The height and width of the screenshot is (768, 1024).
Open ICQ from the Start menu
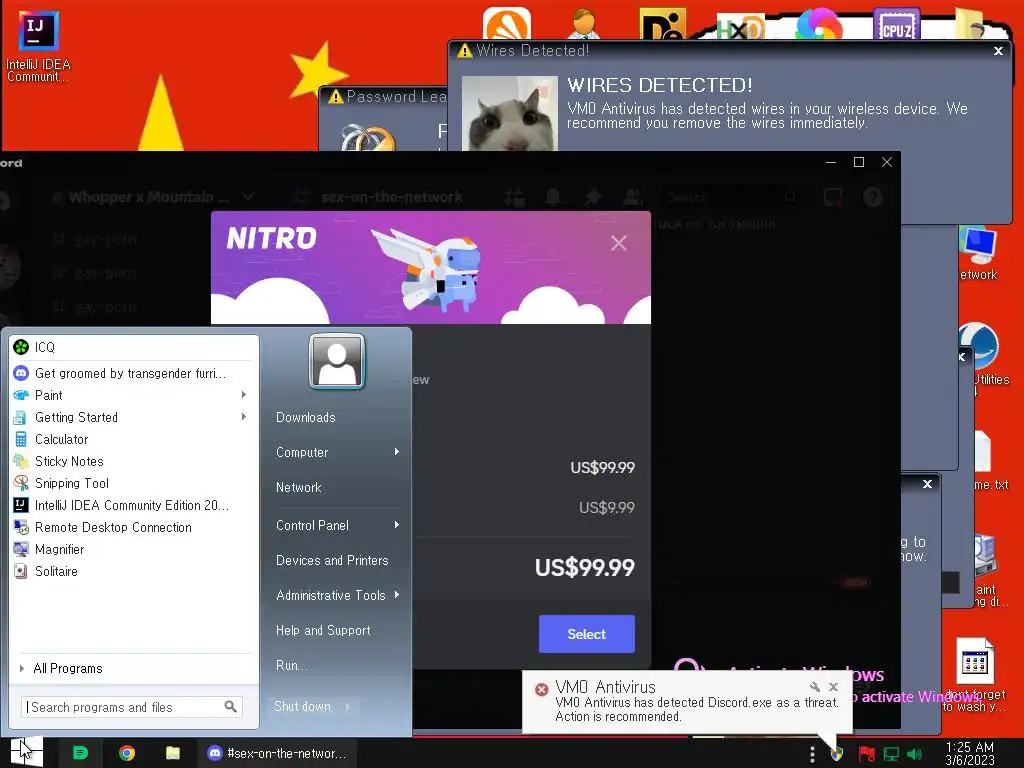click(134, 347)
